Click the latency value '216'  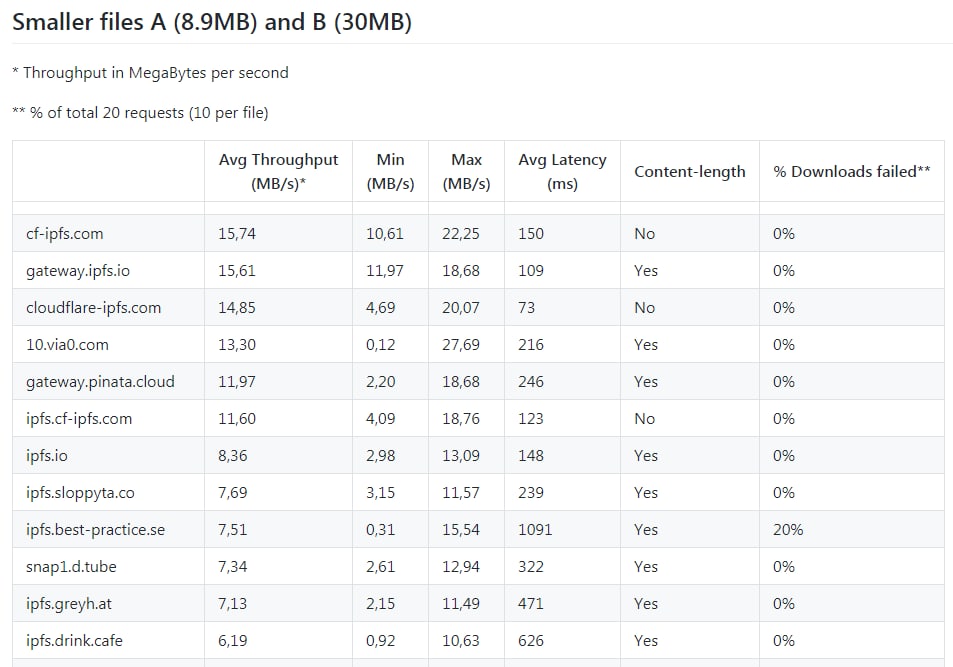(x=531, y=345)
